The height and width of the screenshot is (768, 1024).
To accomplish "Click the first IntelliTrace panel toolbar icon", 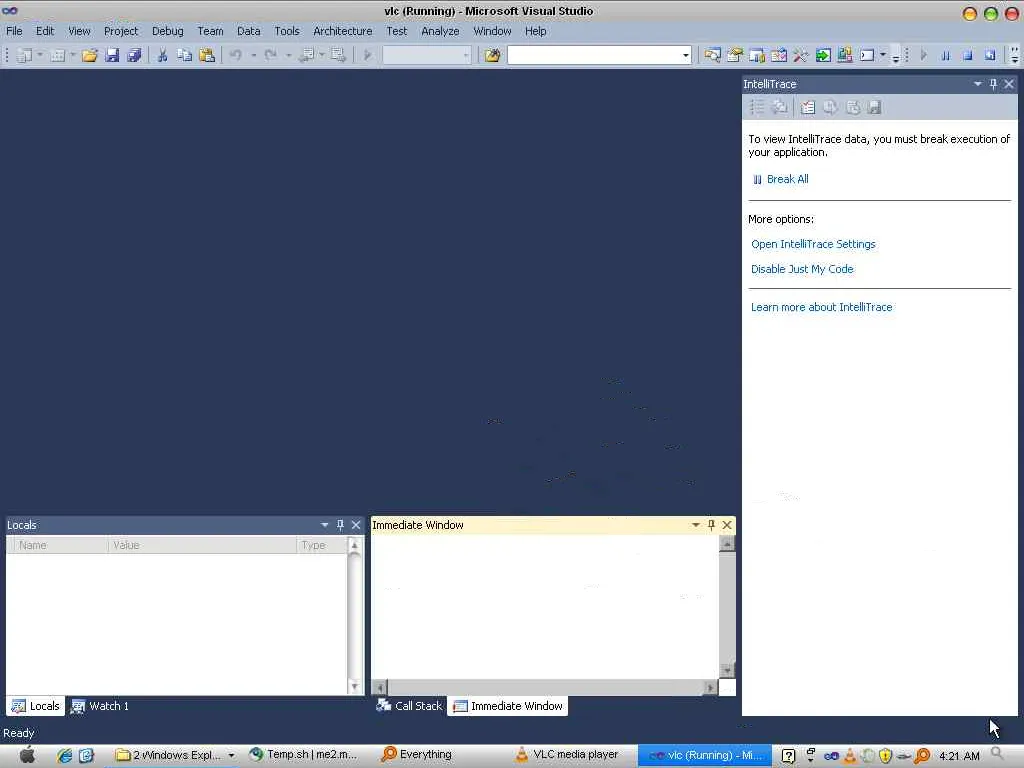I will [x=757, y=107].
